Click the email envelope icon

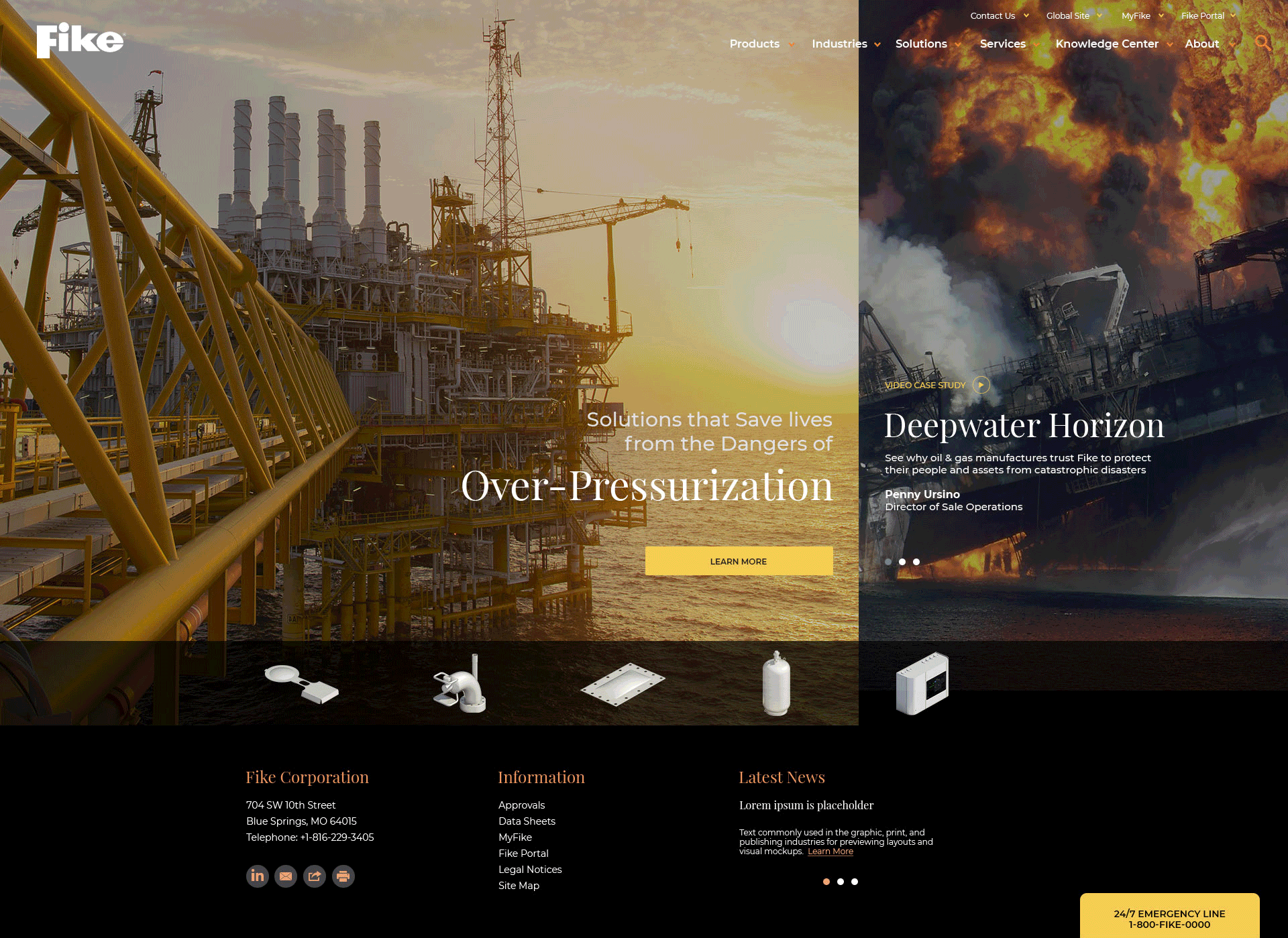pyautogui.click(x=286, y=876)
